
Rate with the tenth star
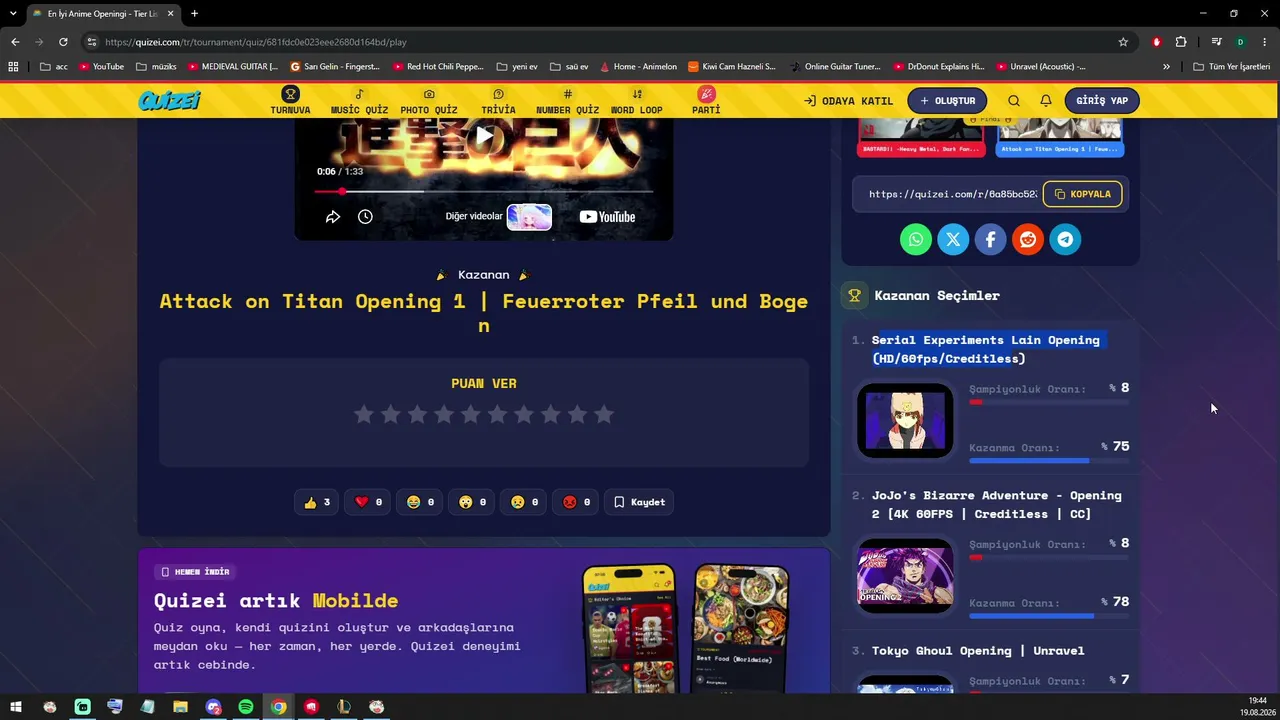click(x=604, y=414)
